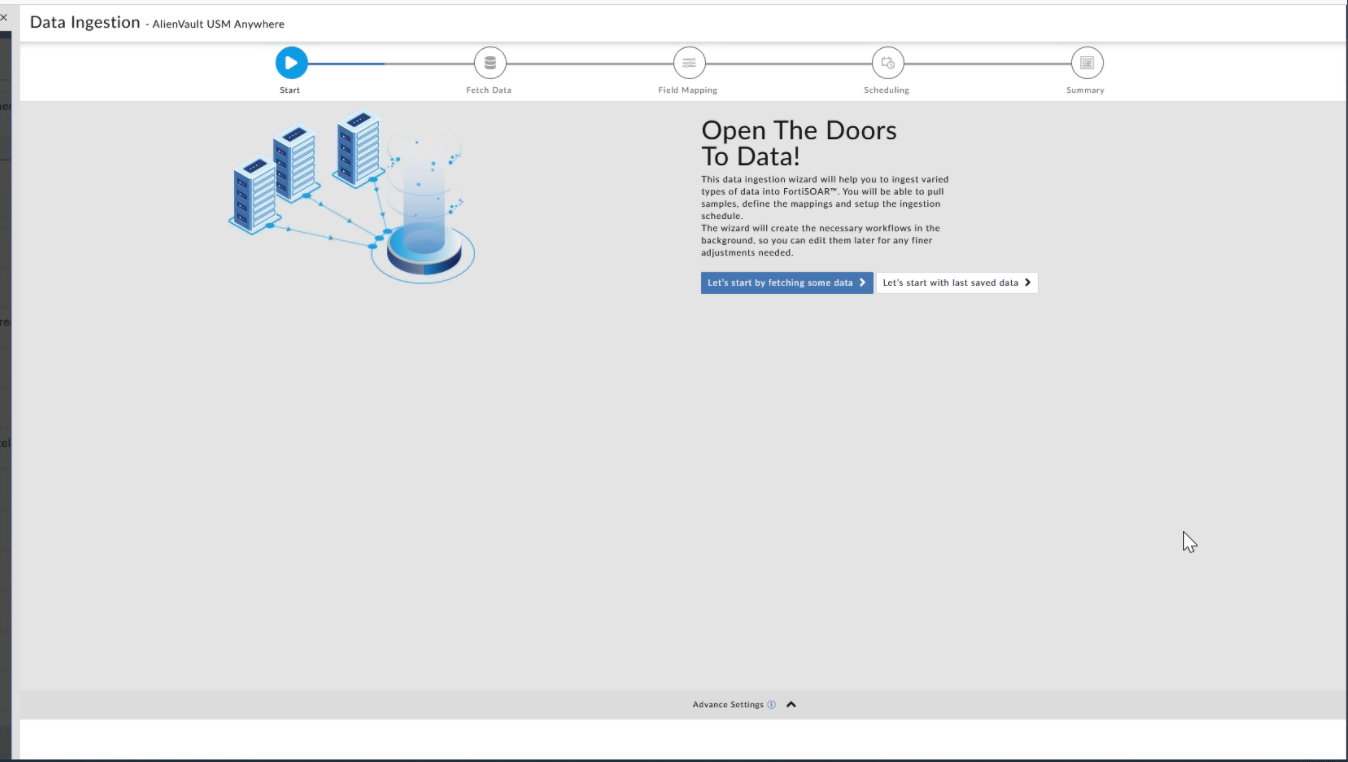Jump to the Scheduling clock icon

(x=887, y=63)
